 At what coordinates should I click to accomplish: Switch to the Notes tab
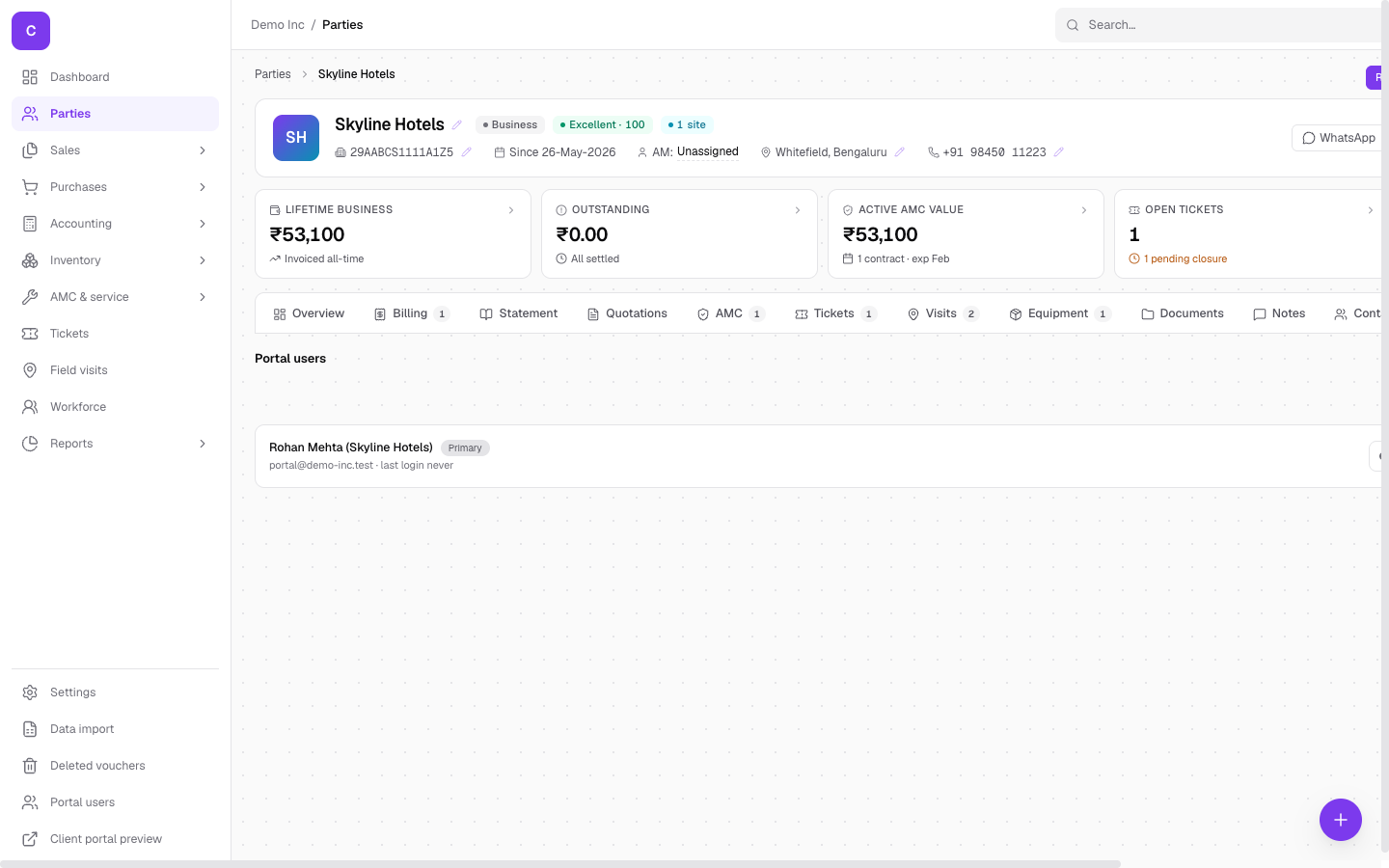(x=1279, y=313)
